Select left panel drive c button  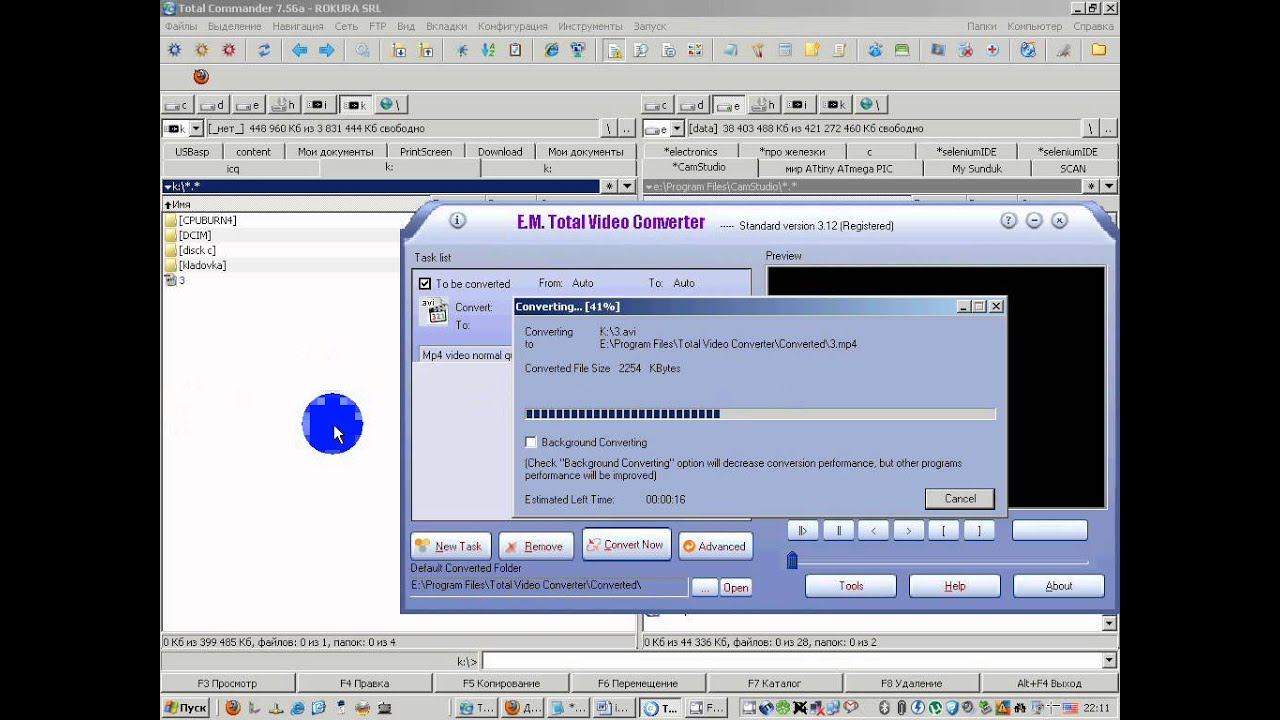coord(178,105)
